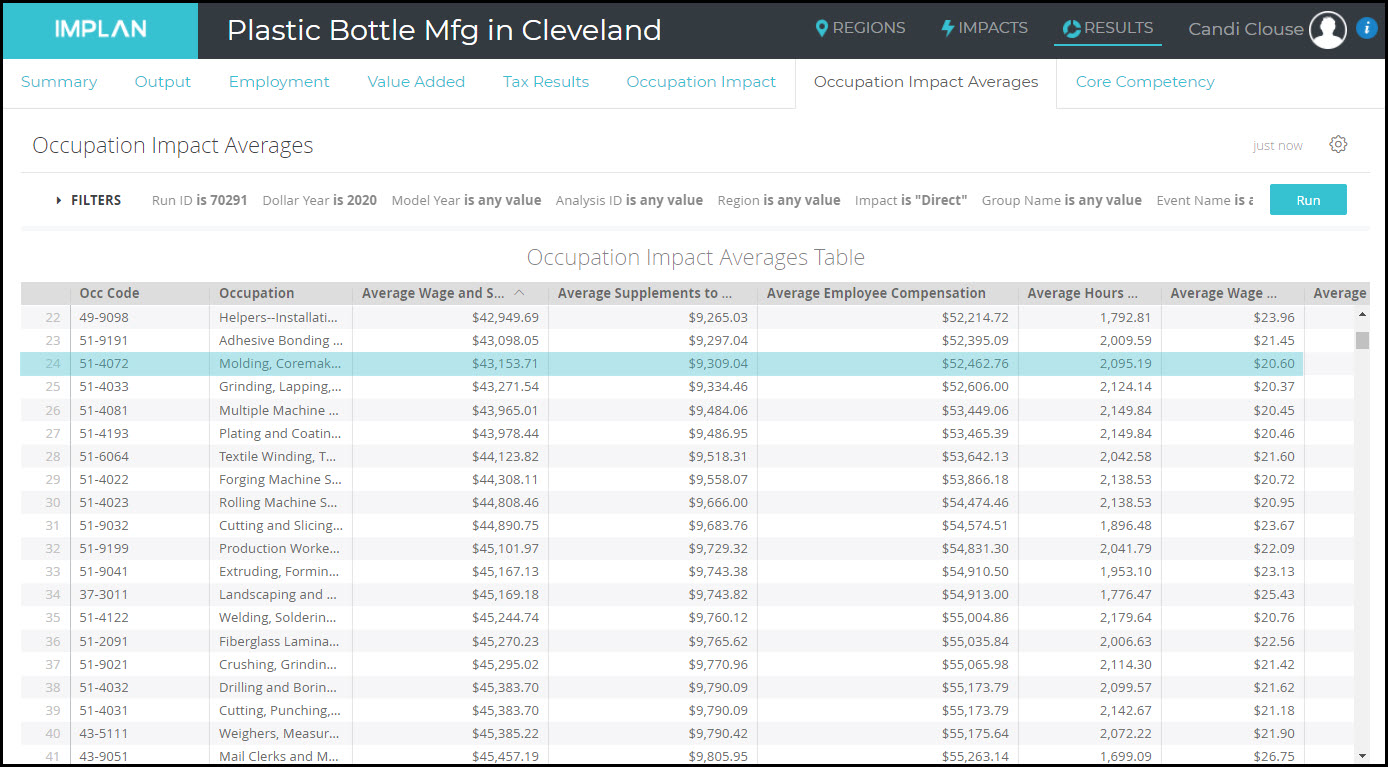Click occupation Weighers, Measur...
The image size is (1388, 767).
pyautogui.click(x=280, y=733)
